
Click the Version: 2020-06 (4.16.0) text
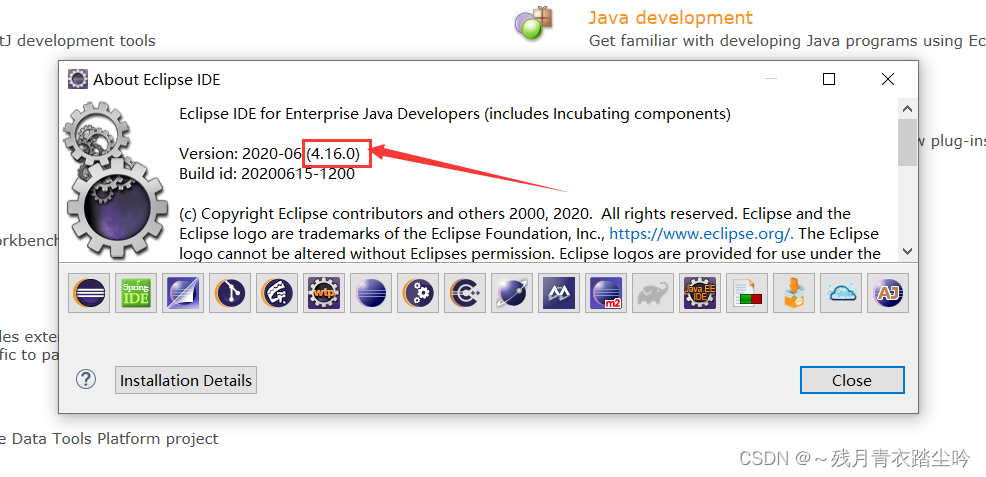[x=270, y=153]
